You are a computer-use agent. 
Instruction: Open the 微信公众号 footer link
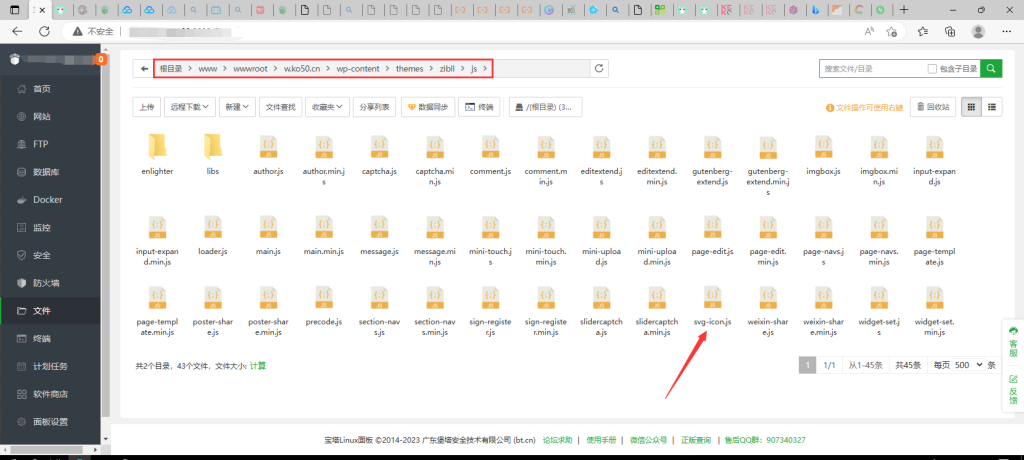coord(648,440)
